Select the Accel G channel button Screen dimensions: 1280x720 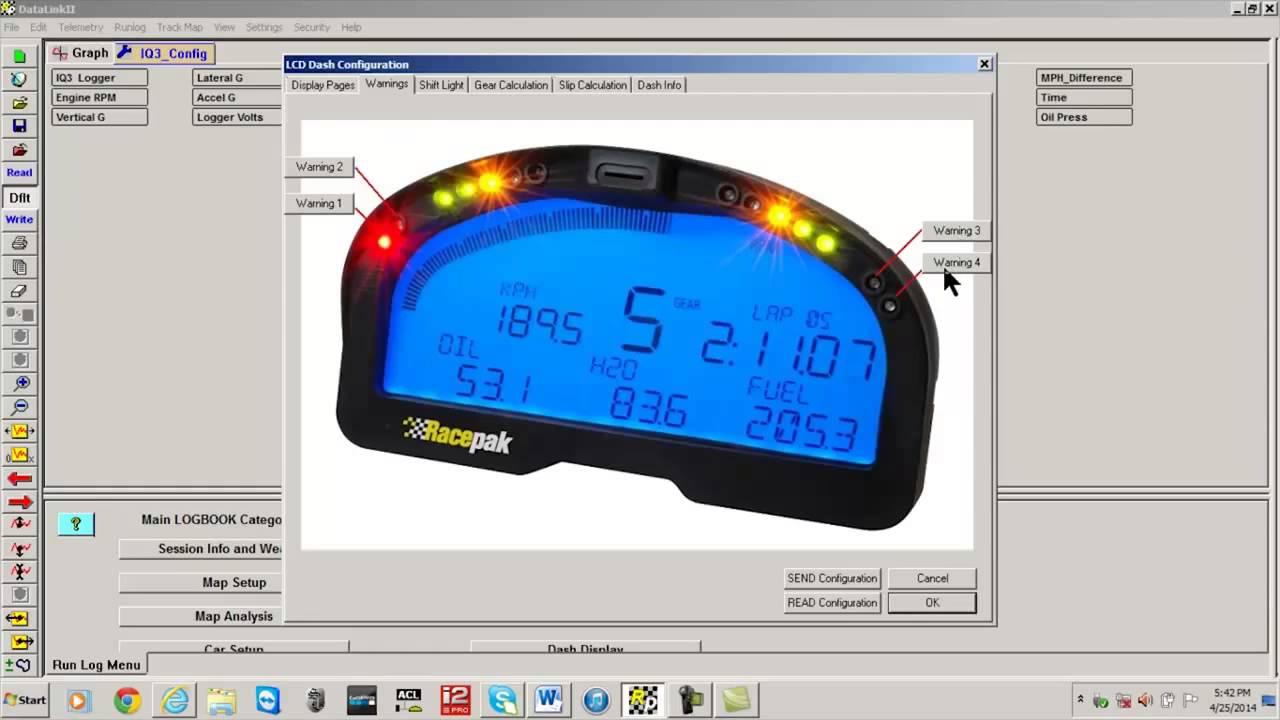238,98
